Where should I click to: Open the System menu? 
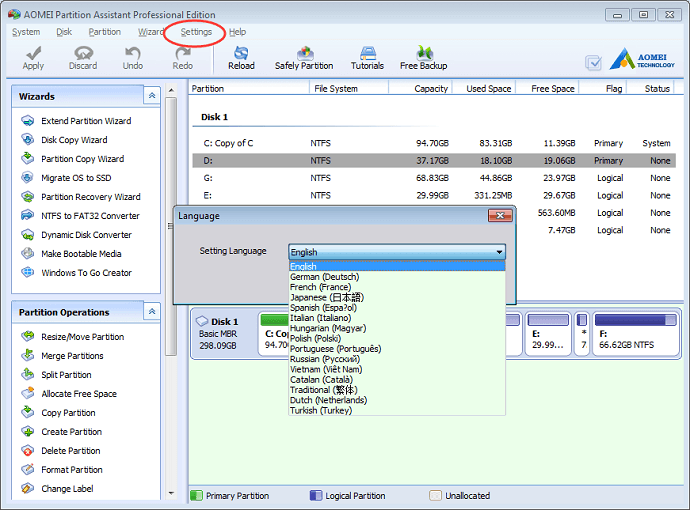click(26, 32)
